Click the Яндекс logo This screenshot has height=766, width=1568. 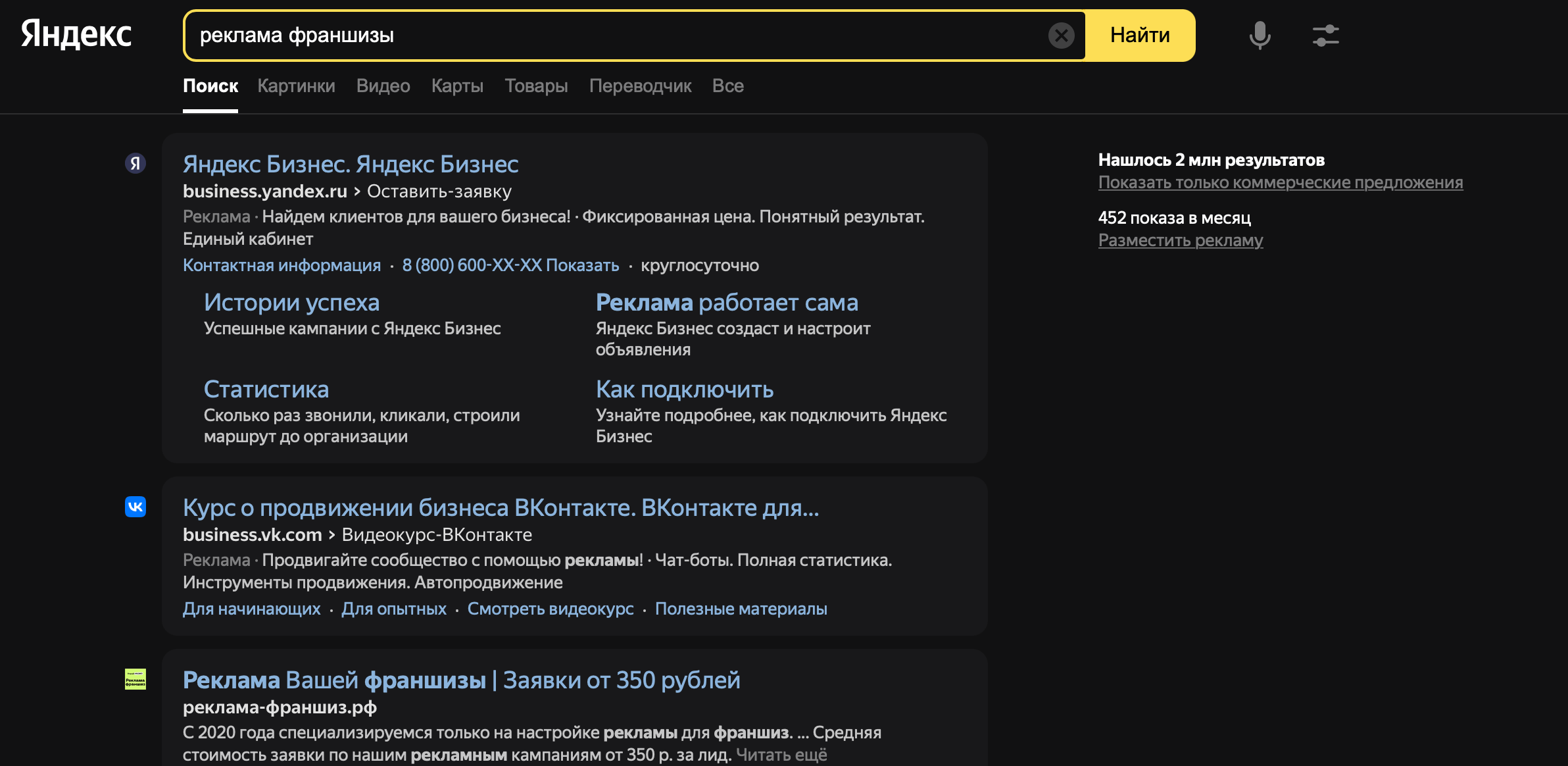(76, 34)
